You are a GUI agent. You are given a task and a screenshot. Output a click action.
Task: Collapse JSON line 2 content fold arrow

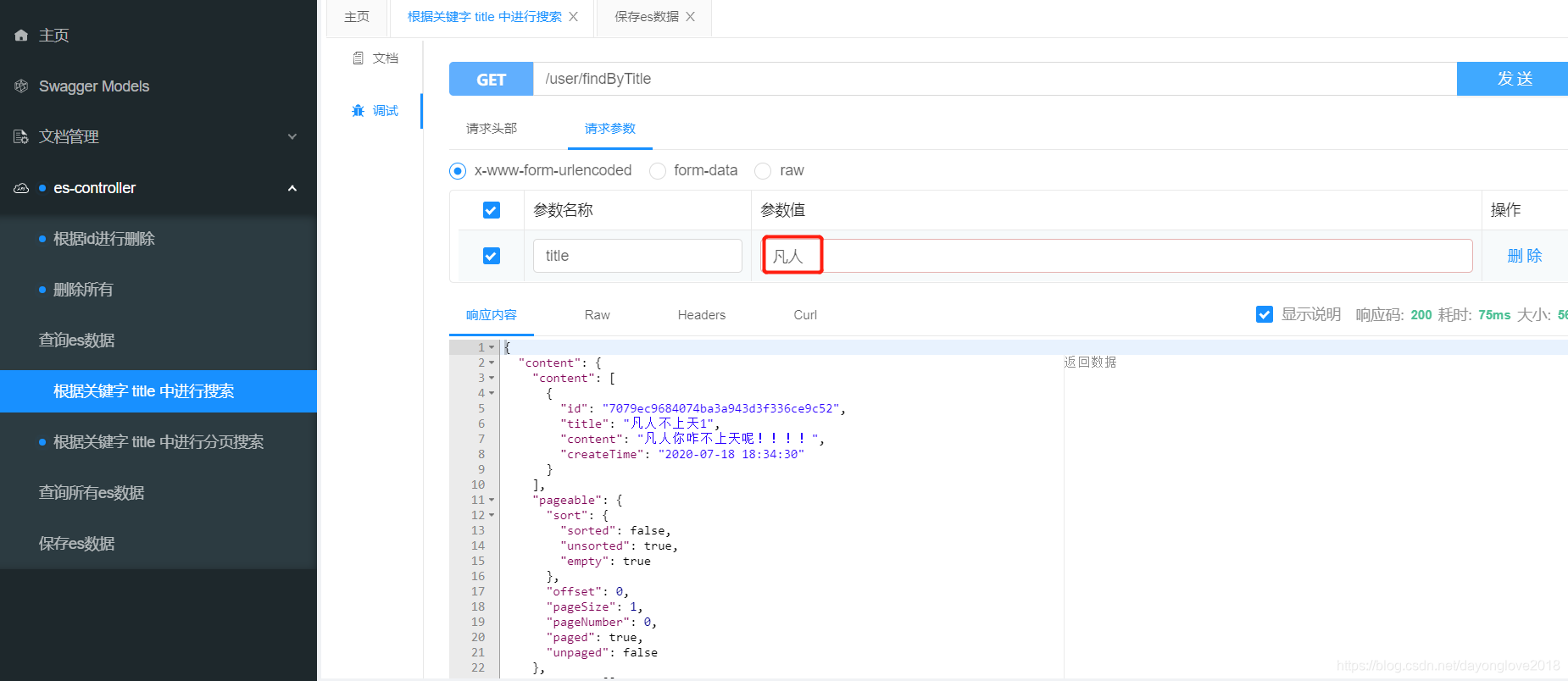point(492,363)
